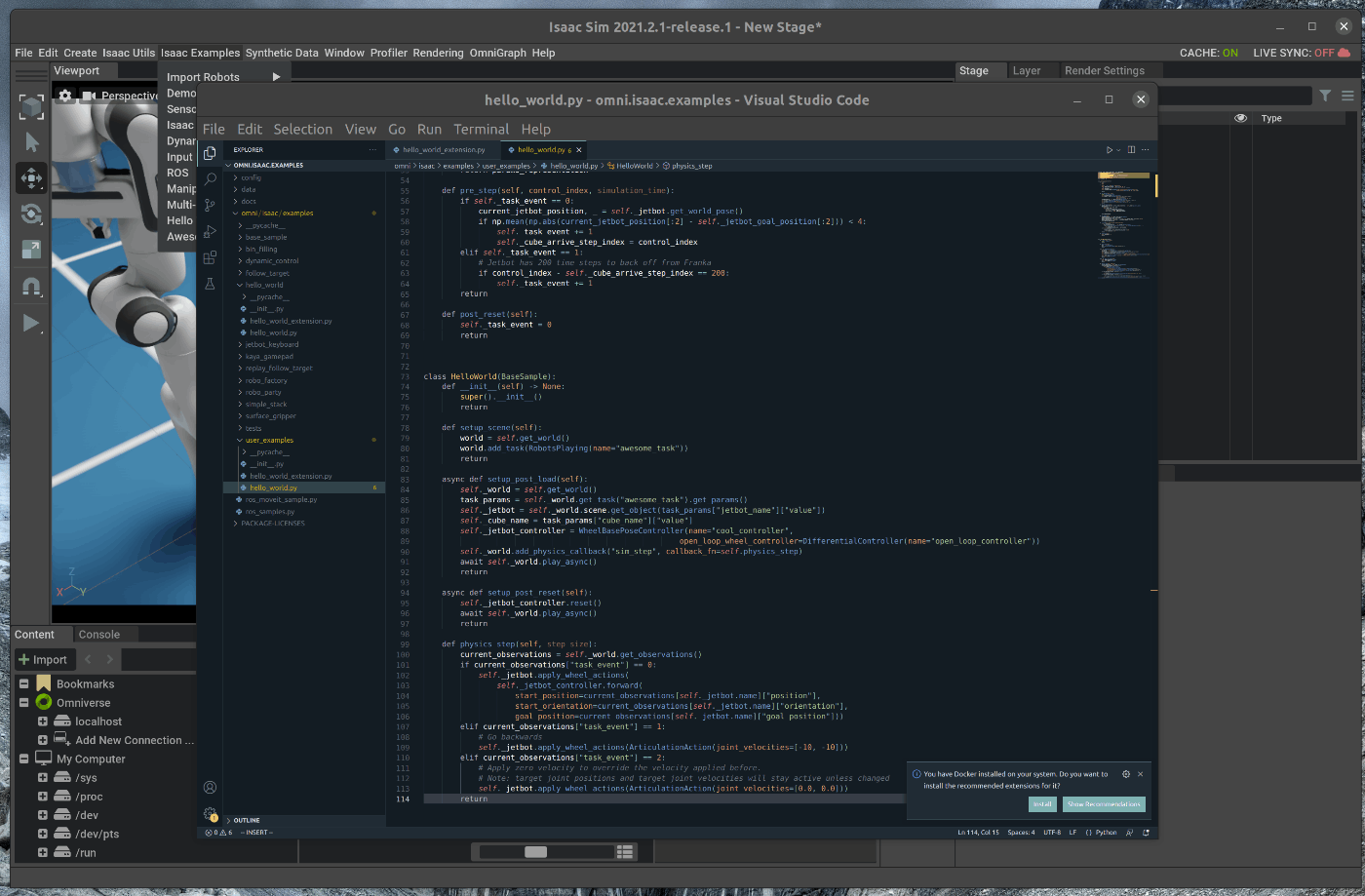
Task: Toggle LIVE SYNC OFF in Isaac Sim
Action: [x=1302, y=53]
